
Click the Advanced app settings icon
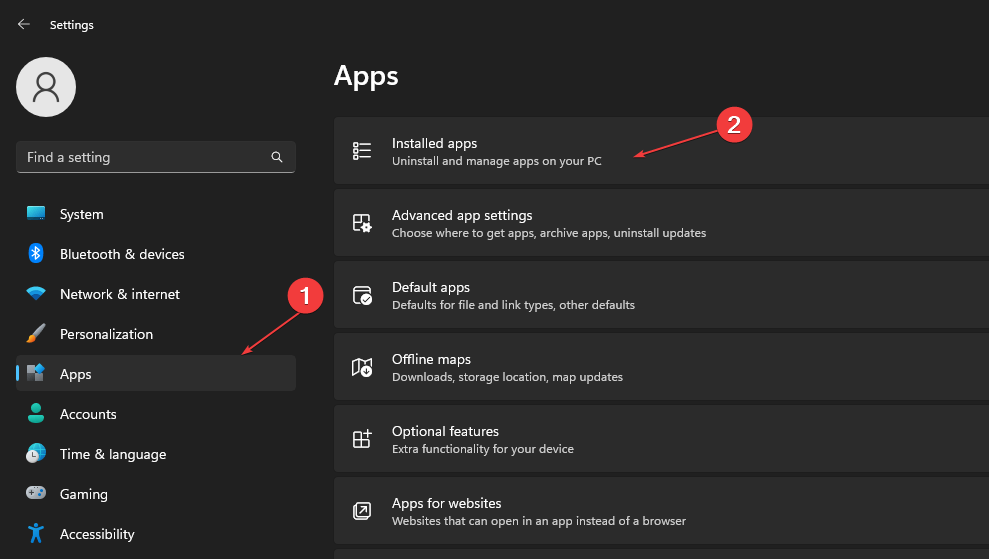pos(362,223)
